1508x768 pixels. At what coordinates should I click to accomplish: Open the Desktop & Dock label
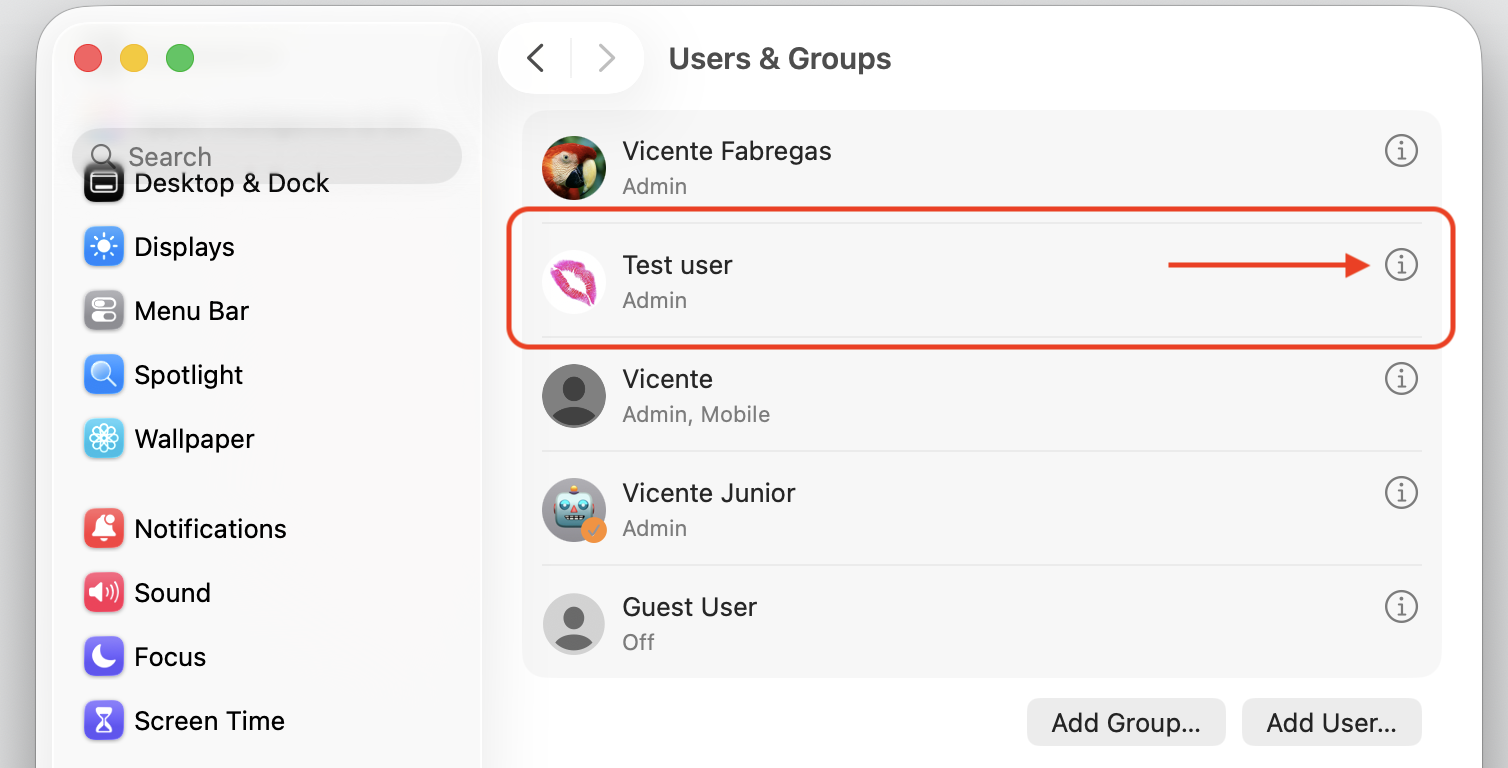[232, 183]
